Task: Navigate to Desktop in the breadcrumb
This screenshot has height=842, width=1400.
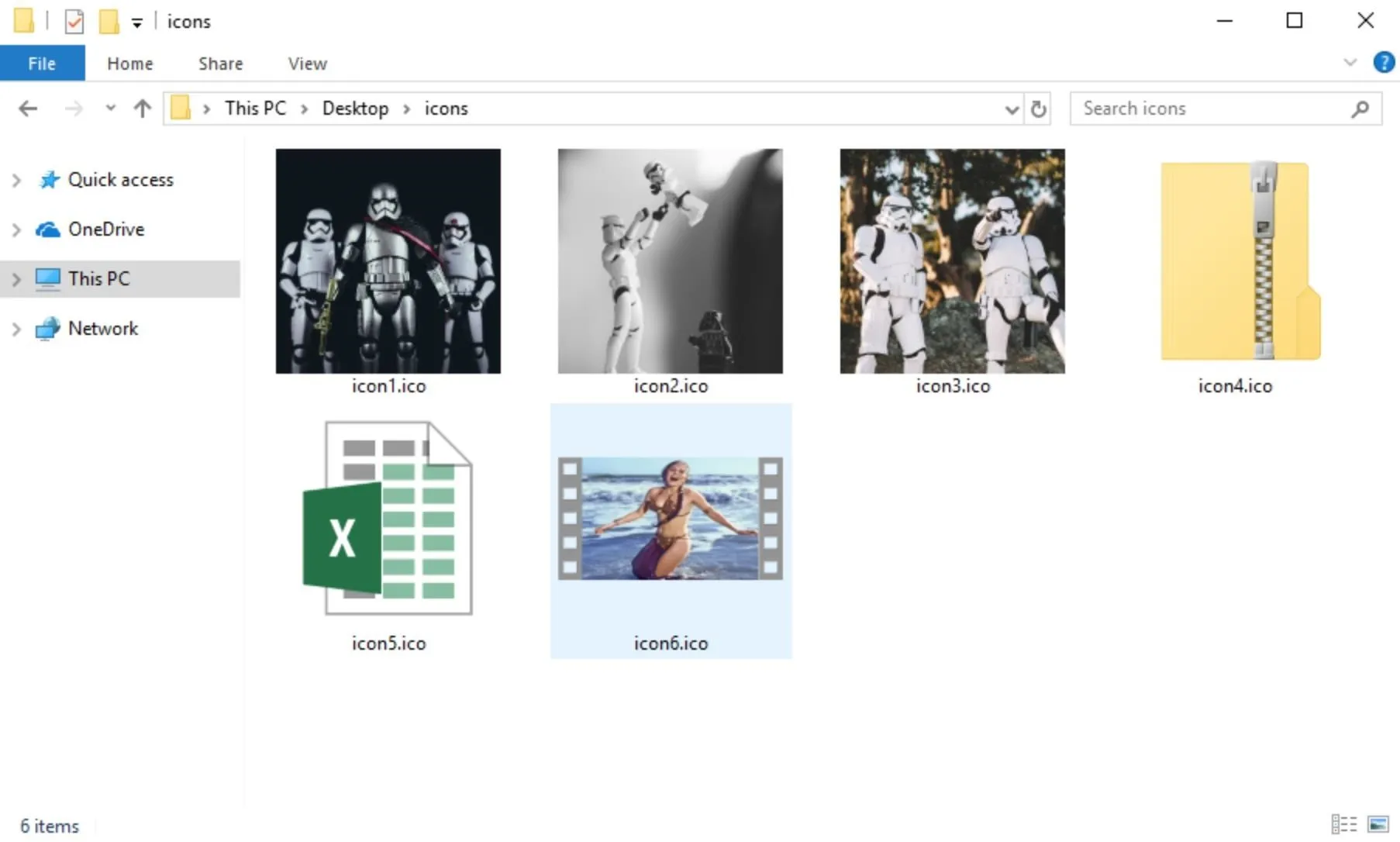Action: (x=355, y=109)
